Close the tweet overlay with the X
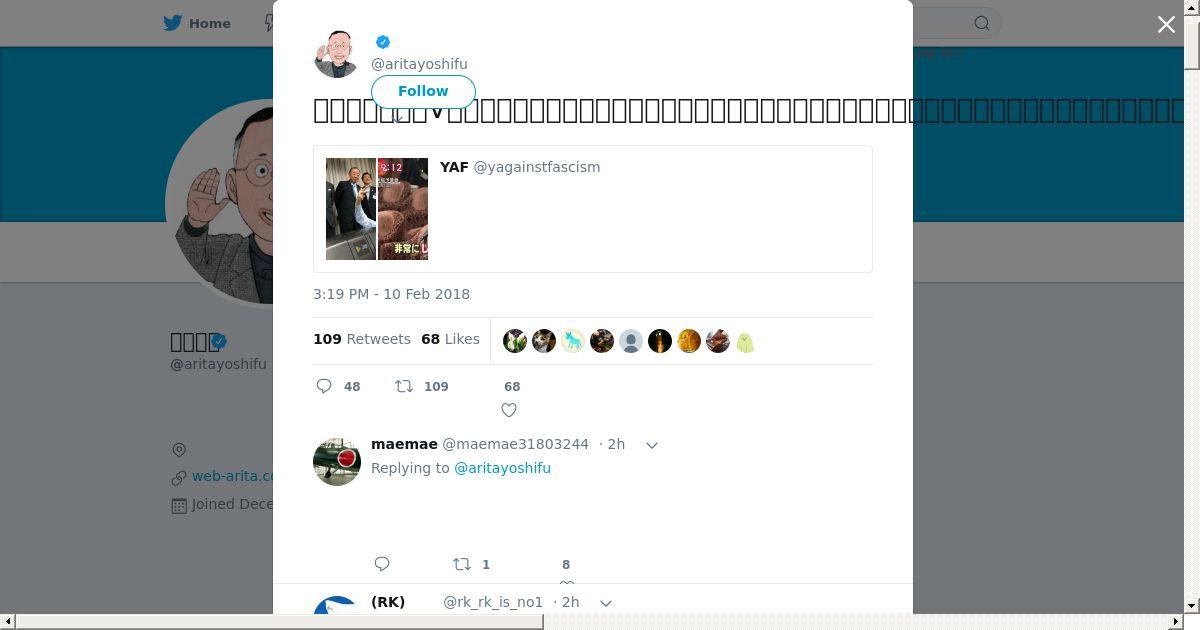 click(x=1166, y=24)
